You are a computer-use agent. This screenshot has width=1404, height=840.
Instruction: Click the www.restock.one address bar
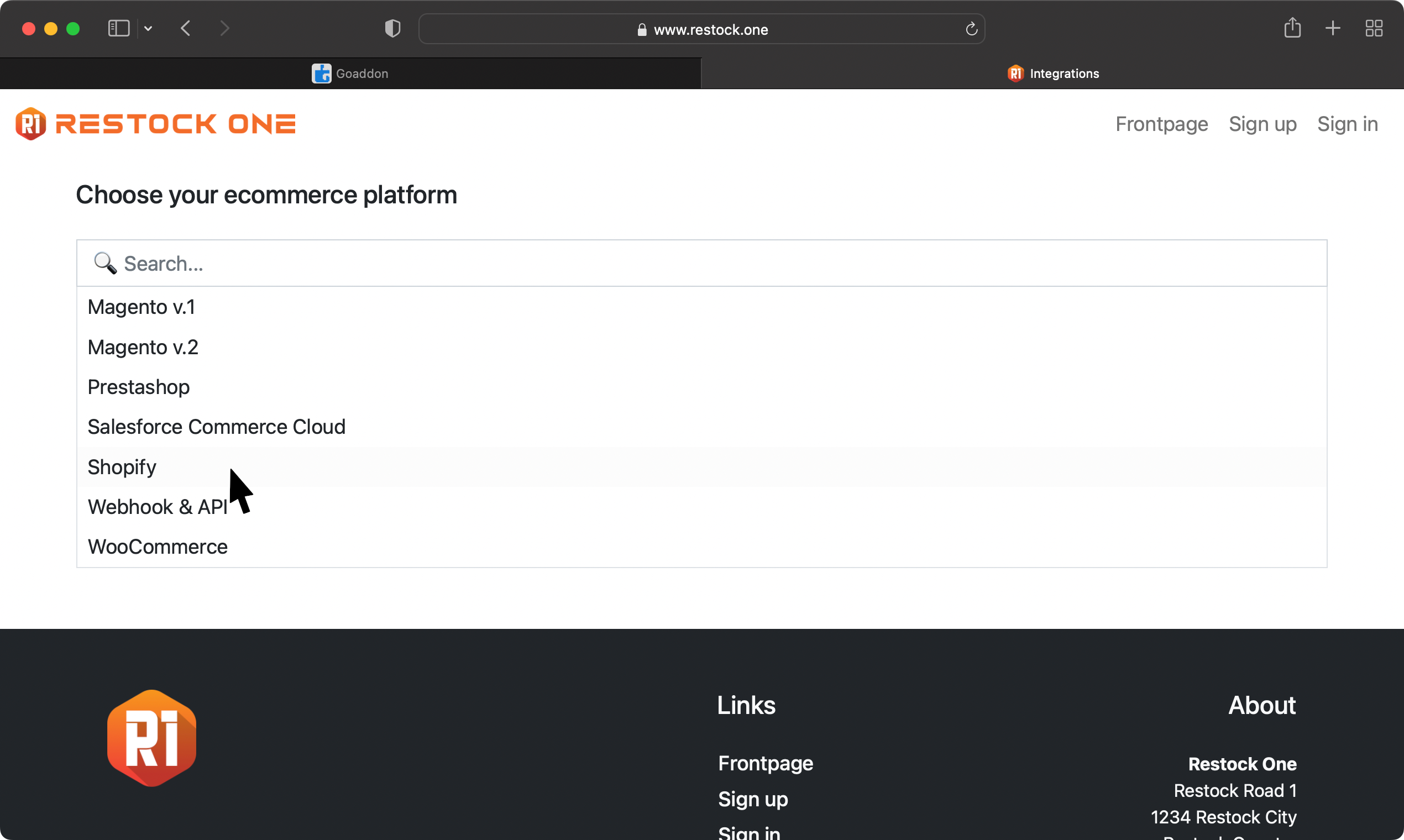pos(701,29)
